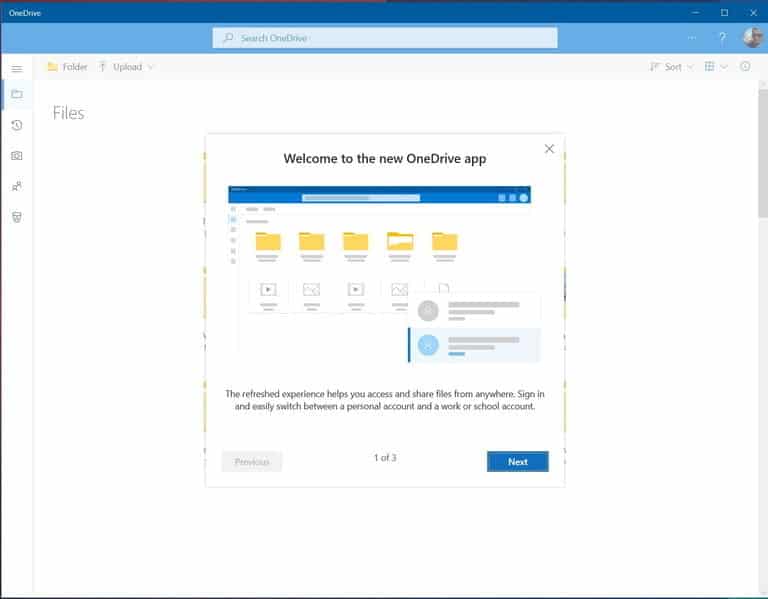Image resolution: width=768 pixels, height=599 pixels.
Task: Click the Upload button
Action: (x=120, y=67)
